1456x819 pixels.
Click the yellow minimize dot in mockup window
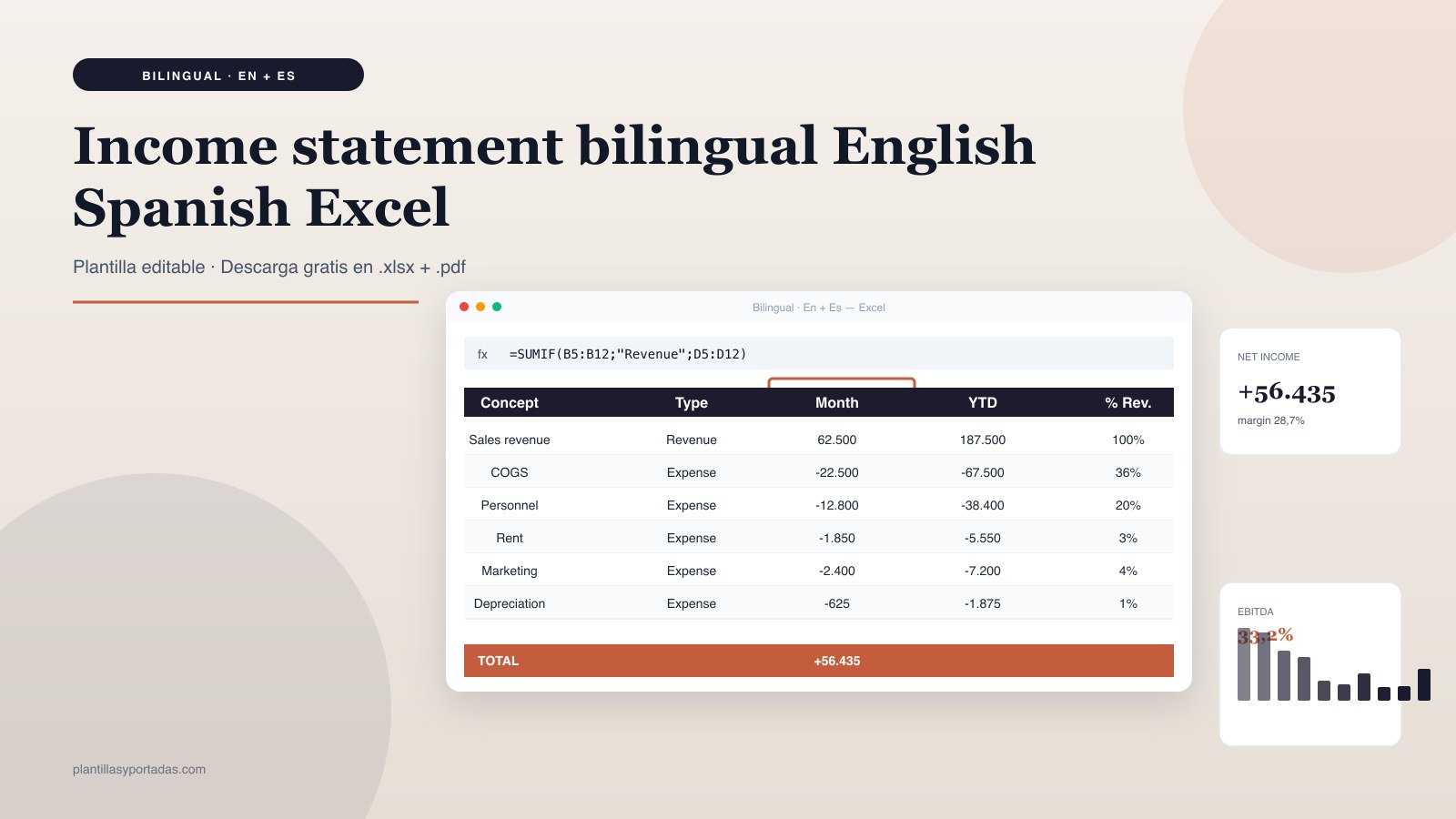click(x=480, y=307)
